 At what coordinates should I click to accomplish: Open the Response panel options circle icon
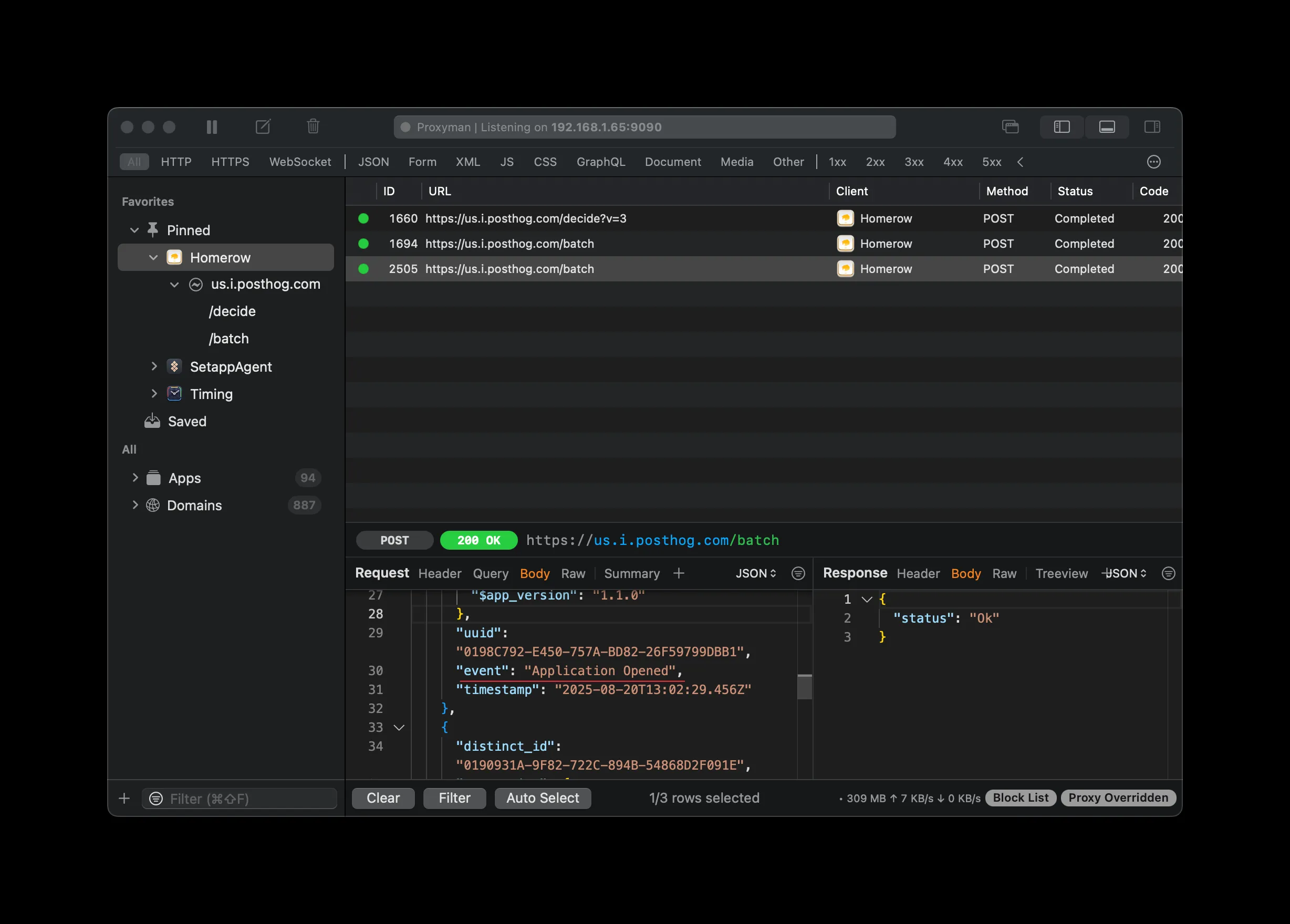point(1168,573)
